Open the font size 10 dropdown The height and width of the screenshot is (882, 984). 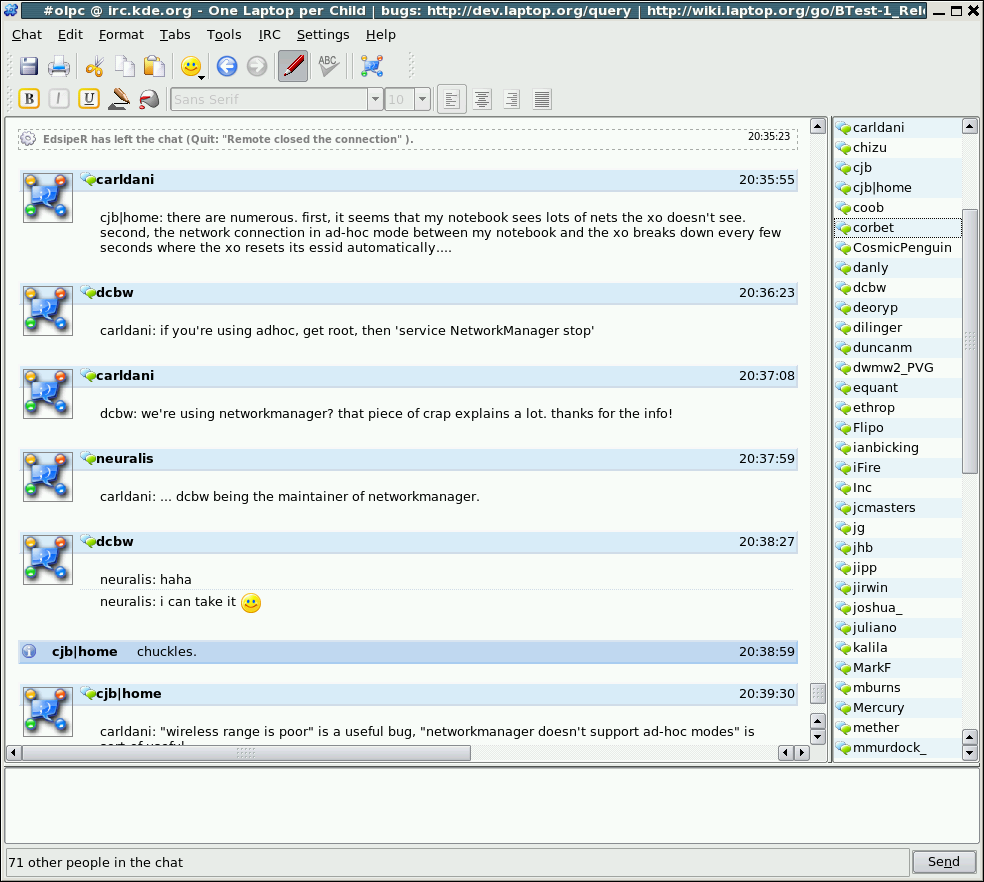click(422, 99)
